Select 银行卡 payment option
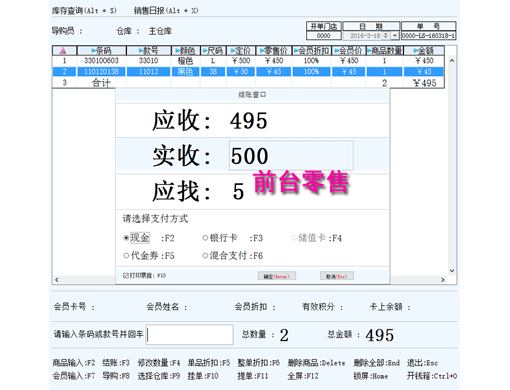Image resolution: width=510 pixels, height=390 pixels. tap(220, 238)
